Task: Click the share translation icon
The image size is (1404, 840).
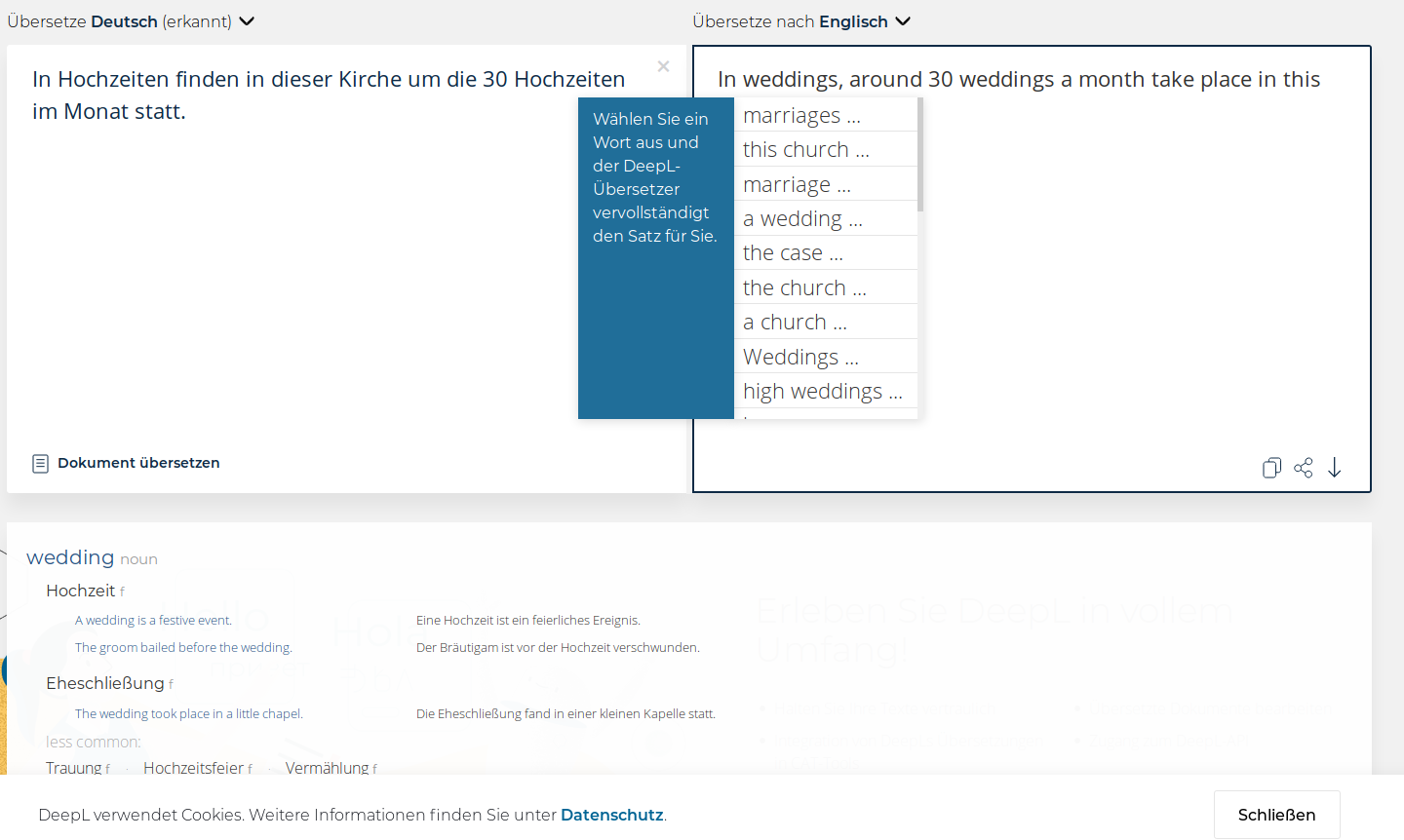Action: click(x=1303, y=468)
